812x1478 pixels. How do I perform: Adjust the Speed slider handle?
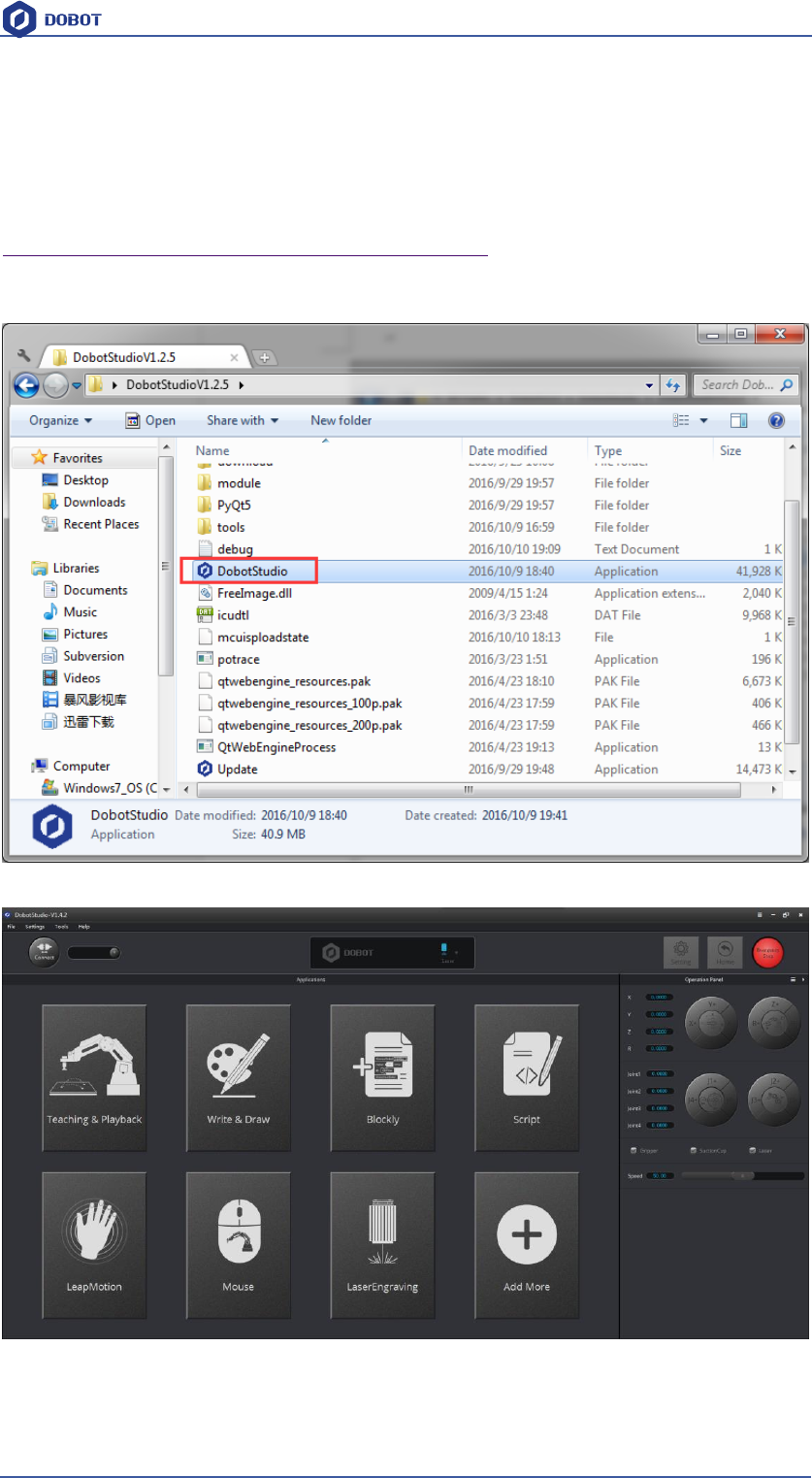[x=744, y=1175]
